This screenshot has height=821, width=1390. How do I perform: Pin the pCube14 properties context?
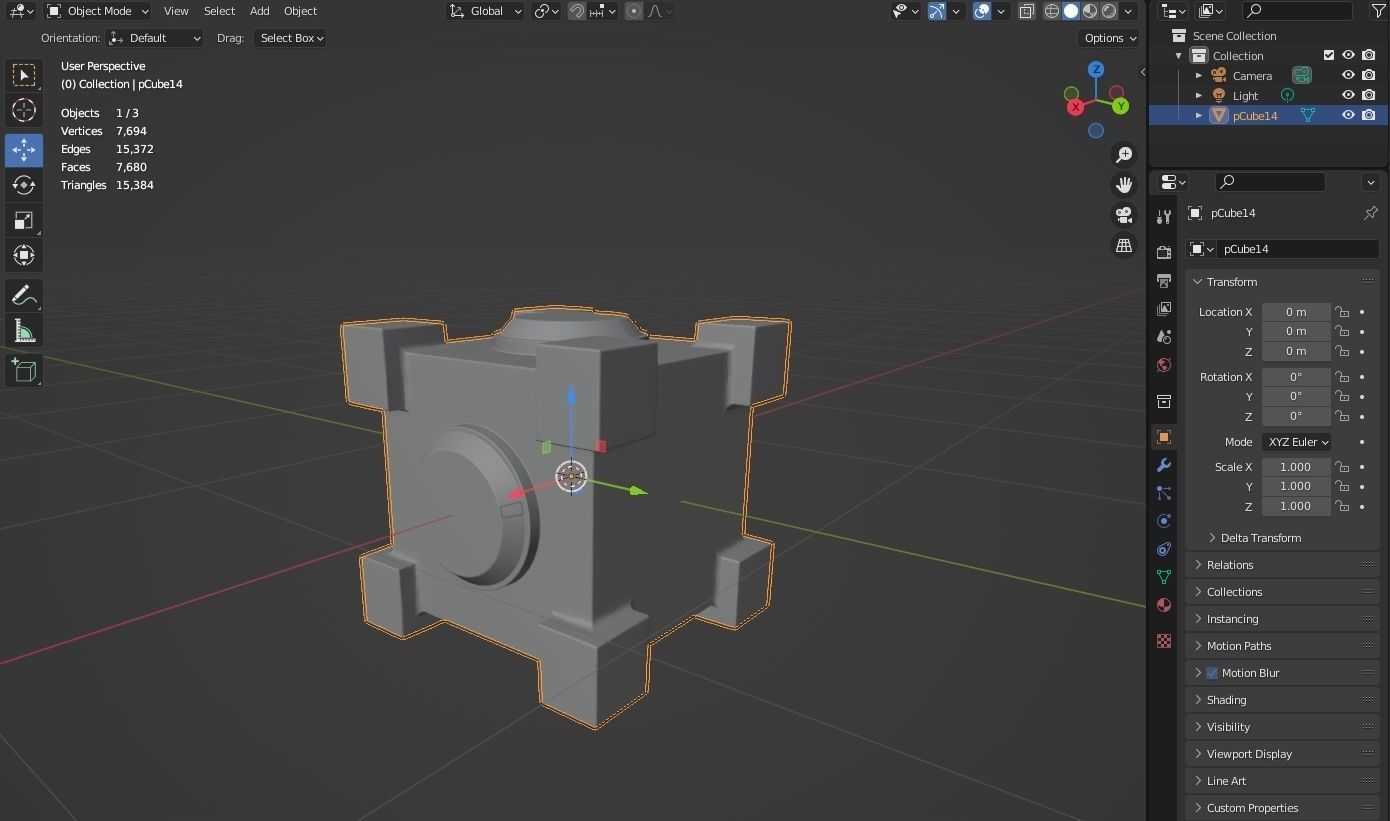point(1370,213)
